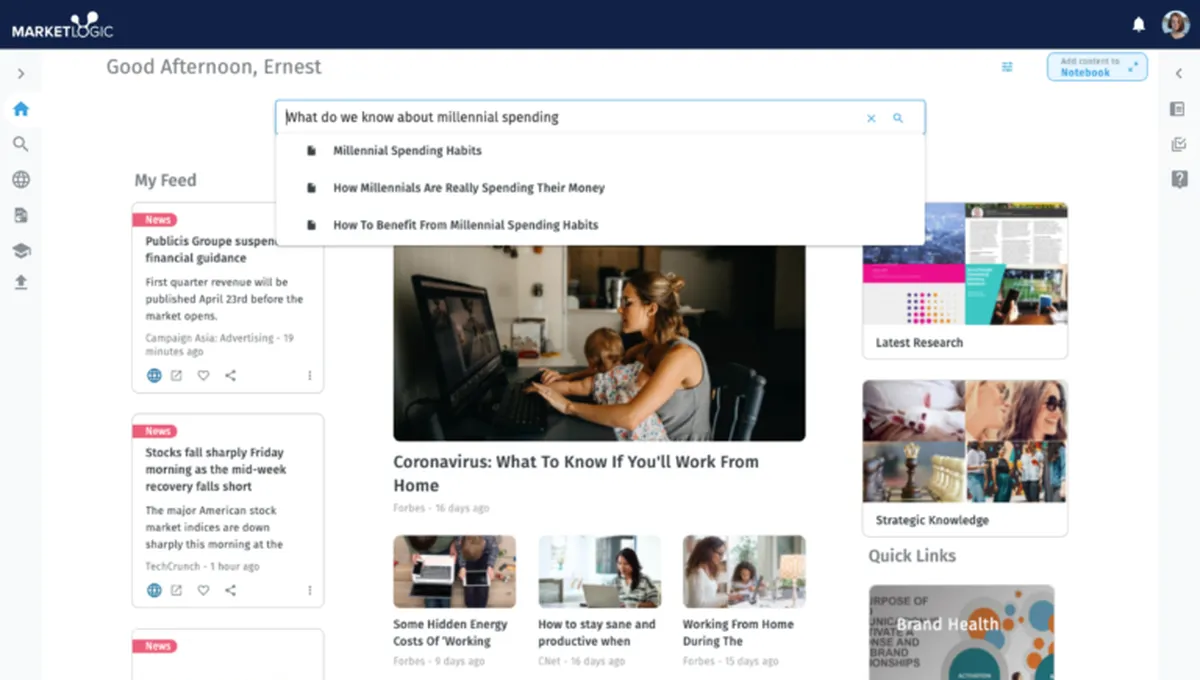Like the Stocks fall sharply news item
1200x680 pixels.
click(203, 591)
